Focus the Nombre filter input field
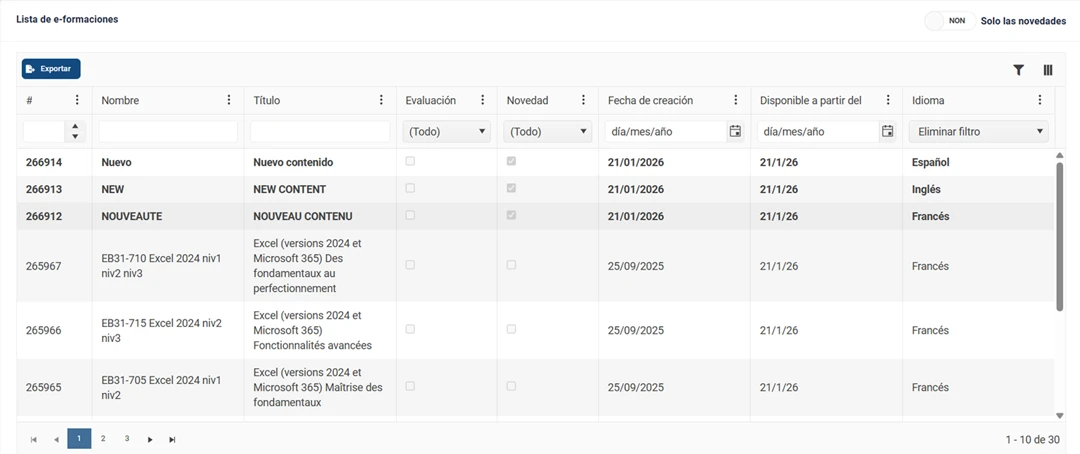Image resolution: width=1080 pixels, height=454 pixels. click(168, 132)
